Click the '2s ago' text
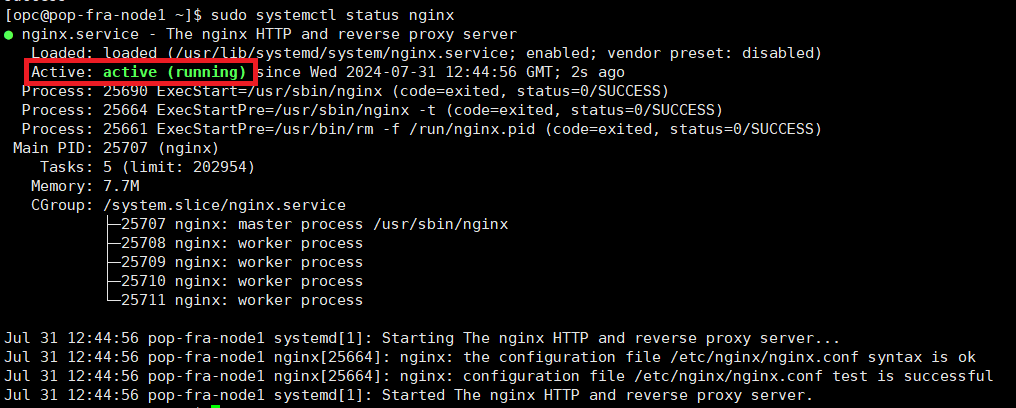The image size is (1016, 408). (x=597, y=72)
